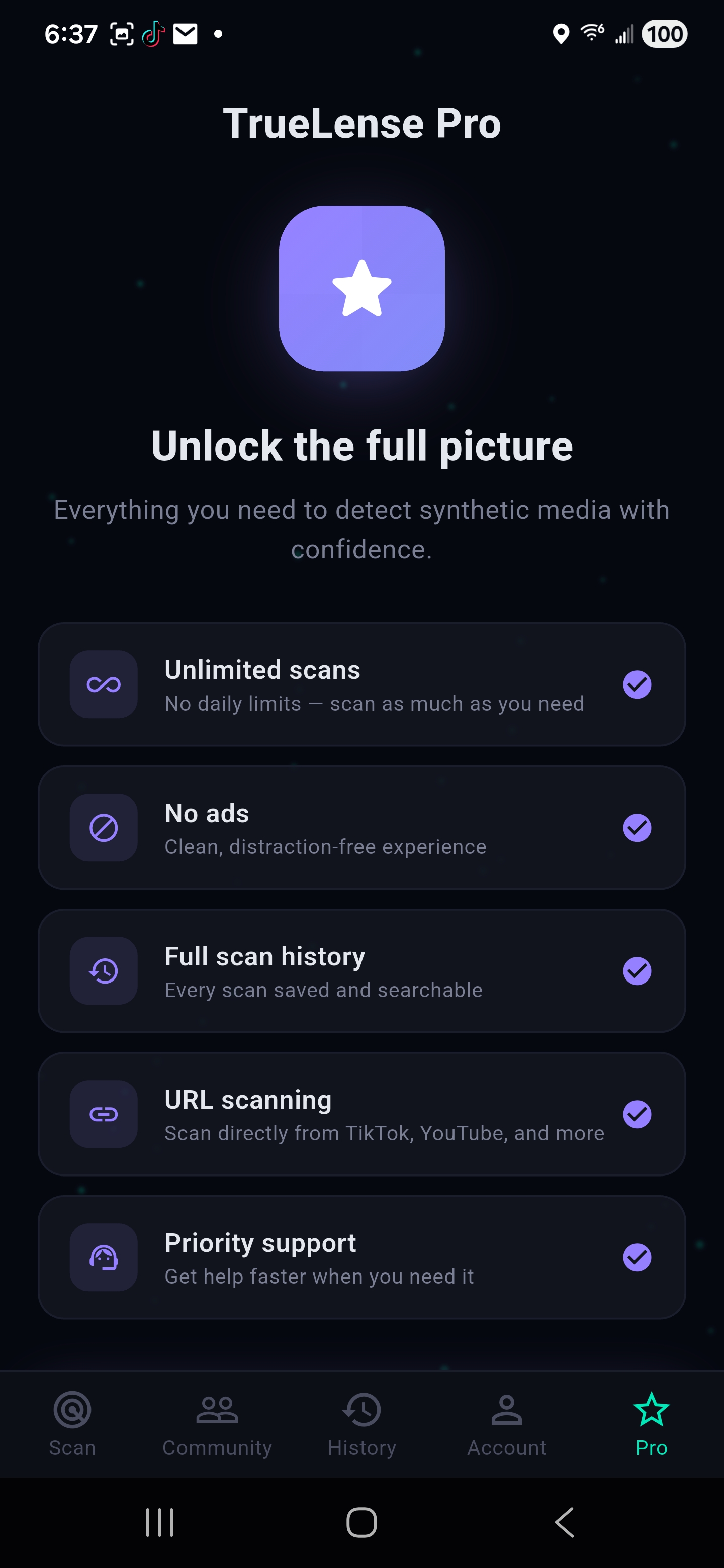Toggle the No ads checkmark
Image resolution: width=724 pixels, height=1568 pixels.
point(637,827)
